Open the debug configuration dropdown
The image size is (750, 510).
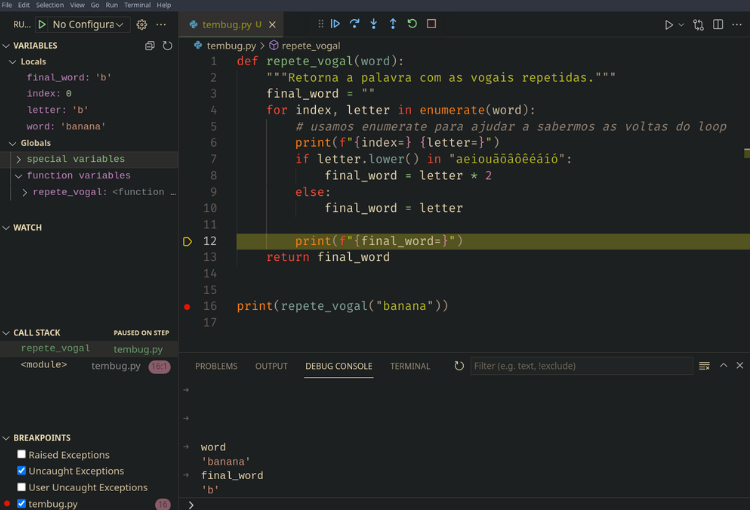[89, 24]
